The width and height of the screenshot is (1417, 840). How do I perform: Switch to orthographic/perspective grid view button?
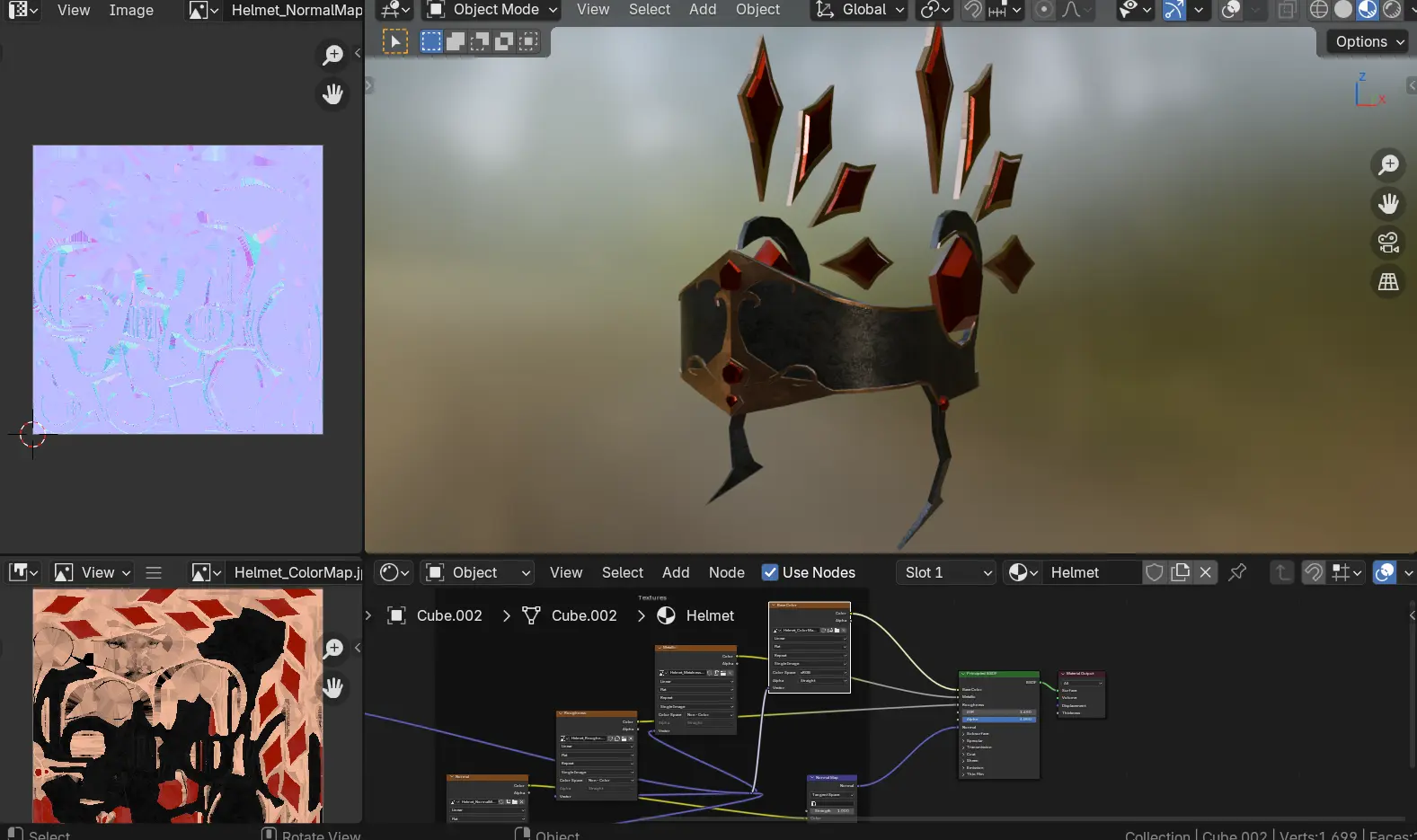point(1388,282)
